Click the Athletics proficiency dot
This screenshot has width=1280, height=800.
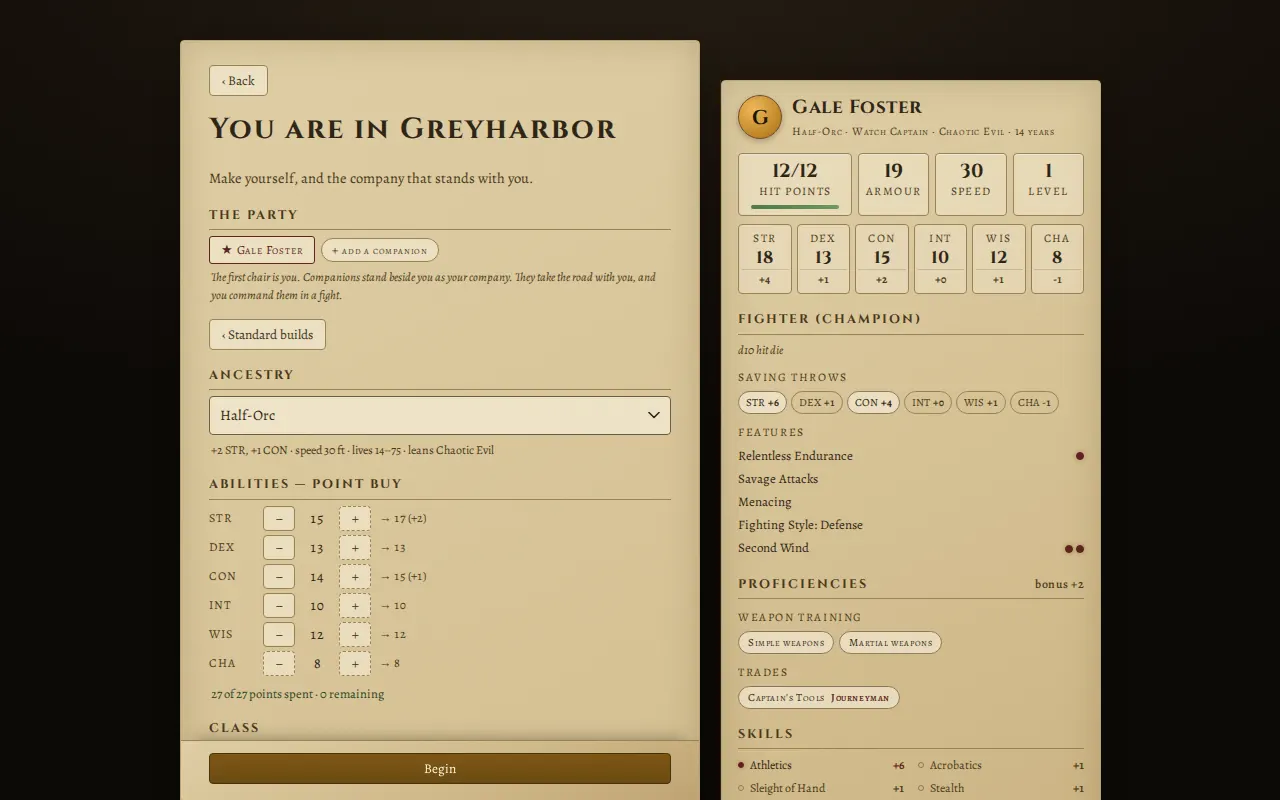(741, 765)
